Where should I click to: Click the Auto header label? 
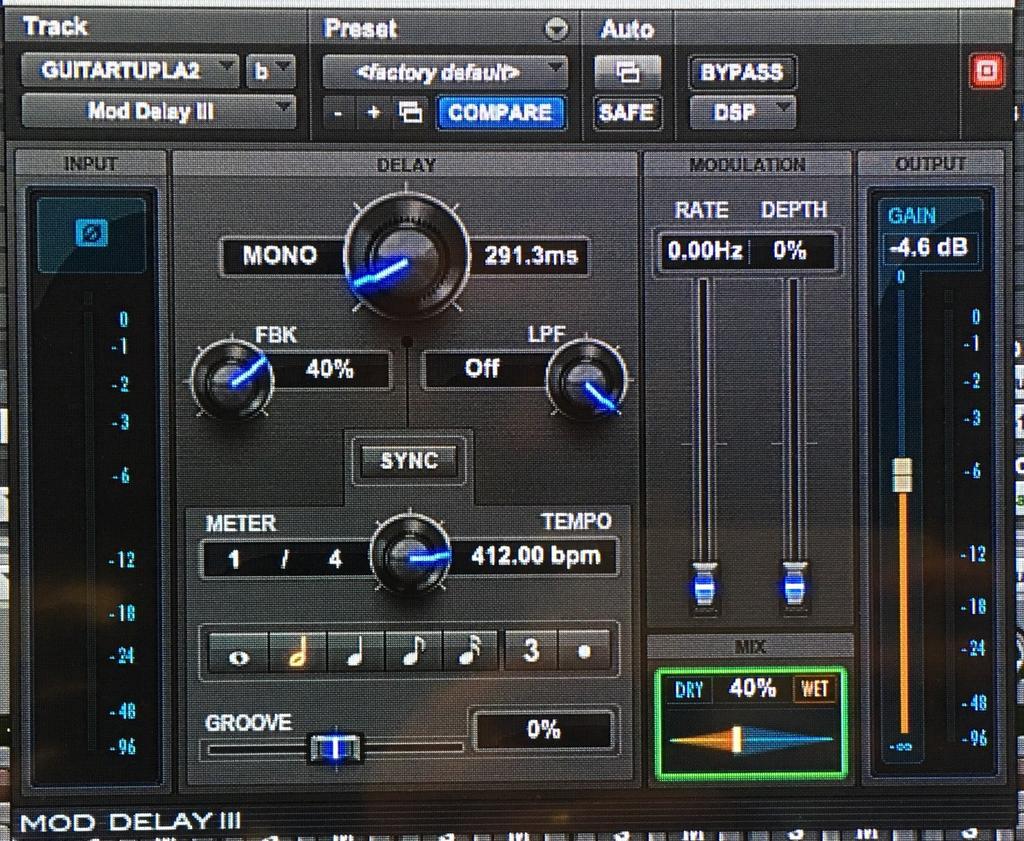pos(627,29)
